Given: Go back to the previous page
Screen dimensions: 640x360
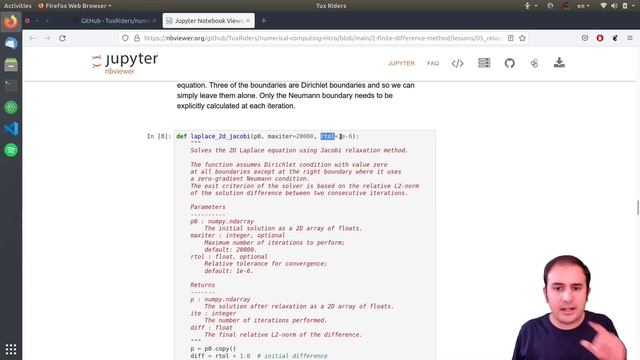Looking at the screenshot, I should (x=32, y=38).
